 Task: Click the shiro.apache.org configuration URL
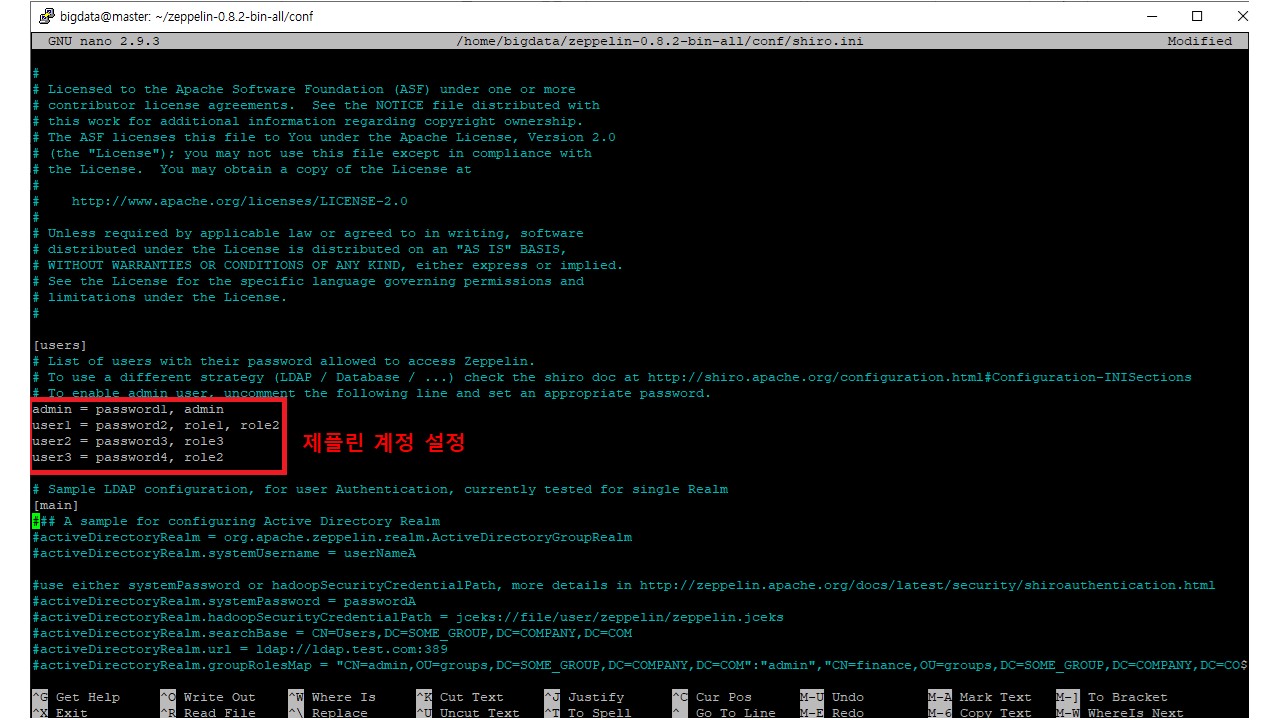coord(920,377)
